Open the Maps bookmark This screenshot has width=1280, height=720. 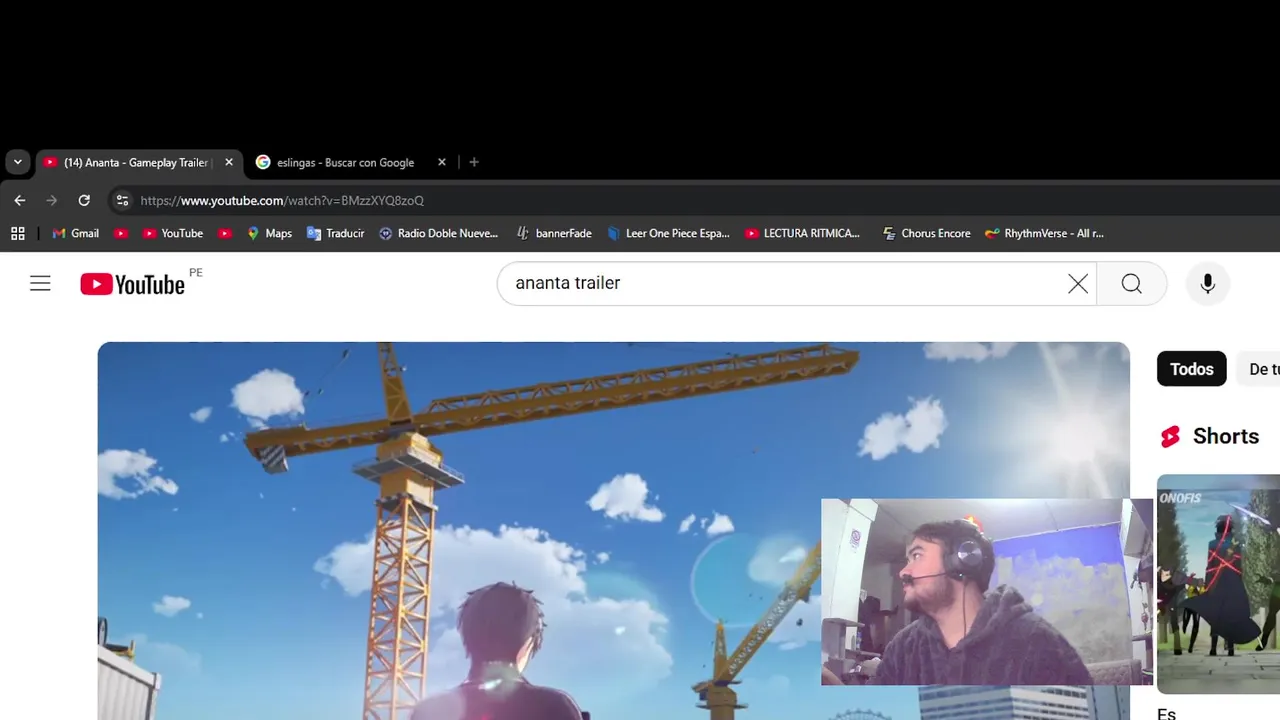click(x=269, y=233)
